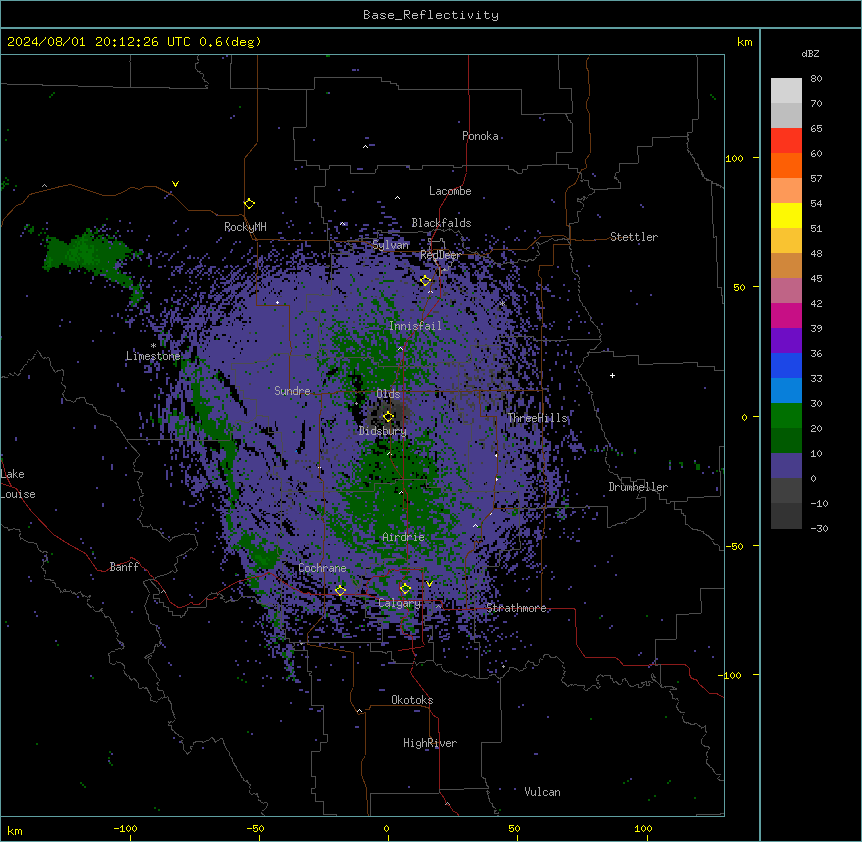Click the Airdrie city label
Viewport: 862px width, 842px height.
pyautogui.click(x=403, y=537)
